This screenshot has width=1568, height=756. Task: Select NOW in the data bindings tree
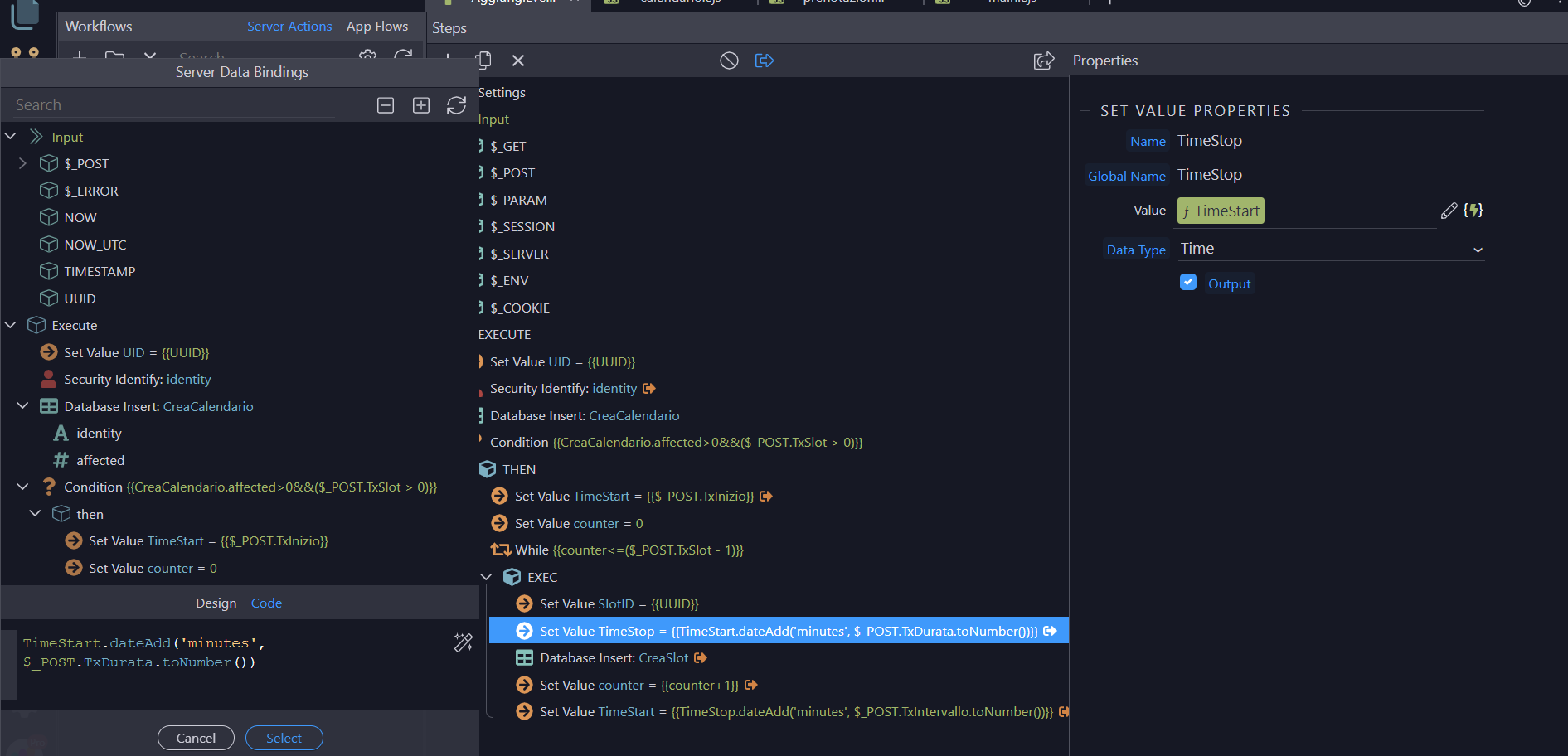tap(80, 218)
